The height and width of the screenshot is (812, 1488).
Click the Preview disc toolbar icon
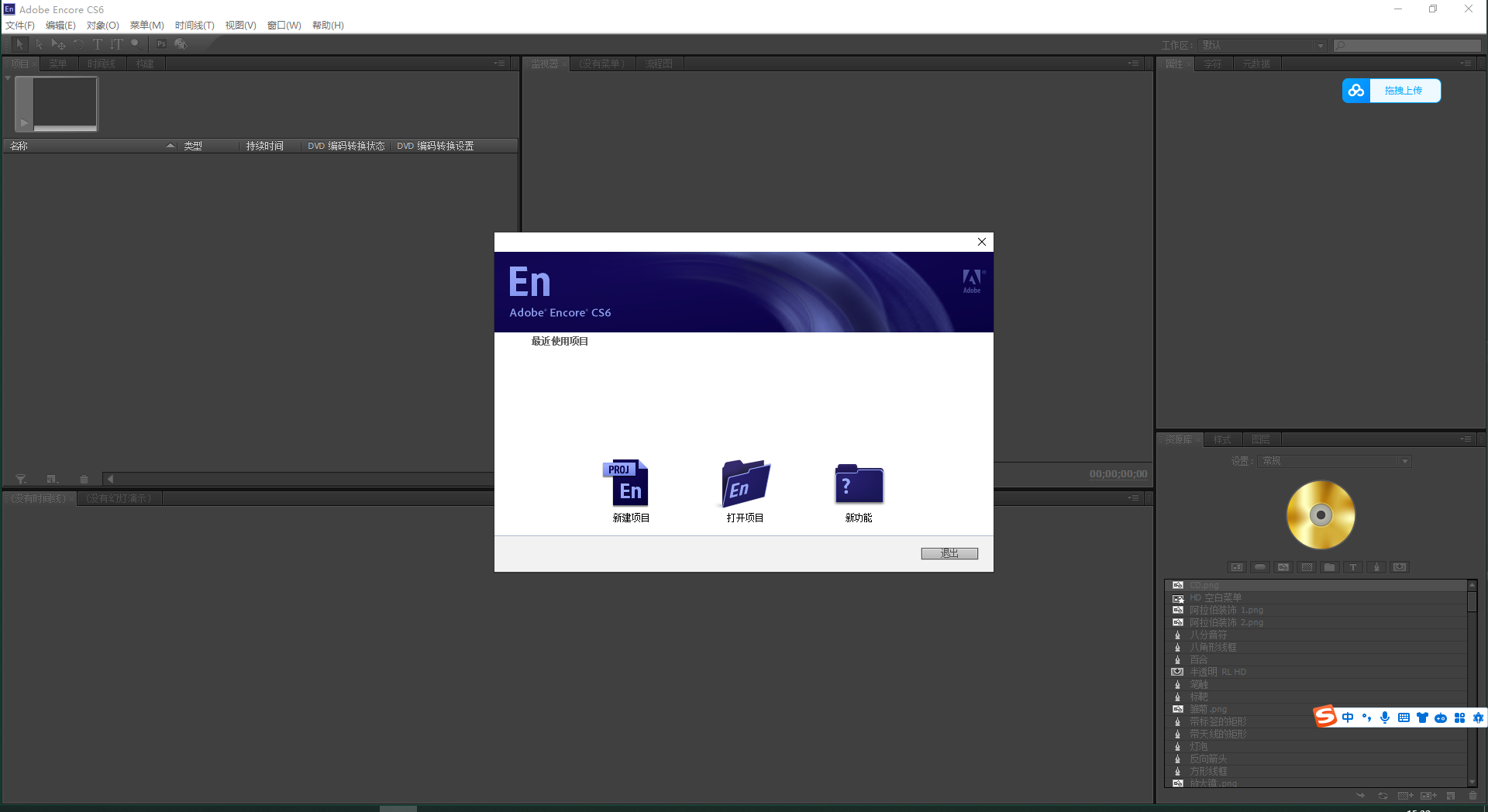[x=181, y=44]
